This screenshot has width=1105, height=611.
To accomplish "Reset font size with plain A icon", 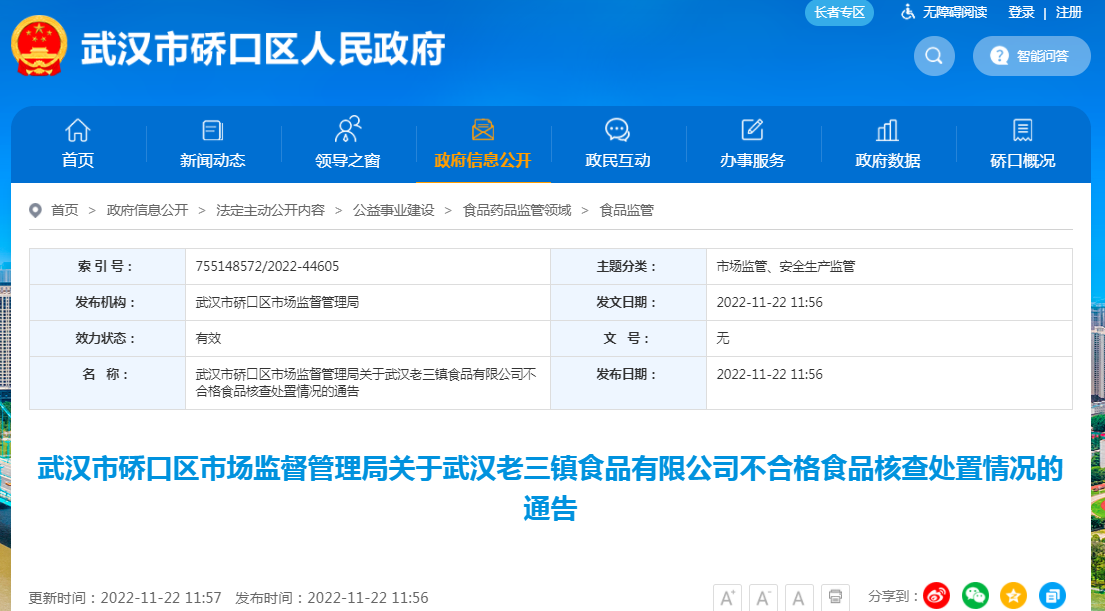I will [799, 598].
